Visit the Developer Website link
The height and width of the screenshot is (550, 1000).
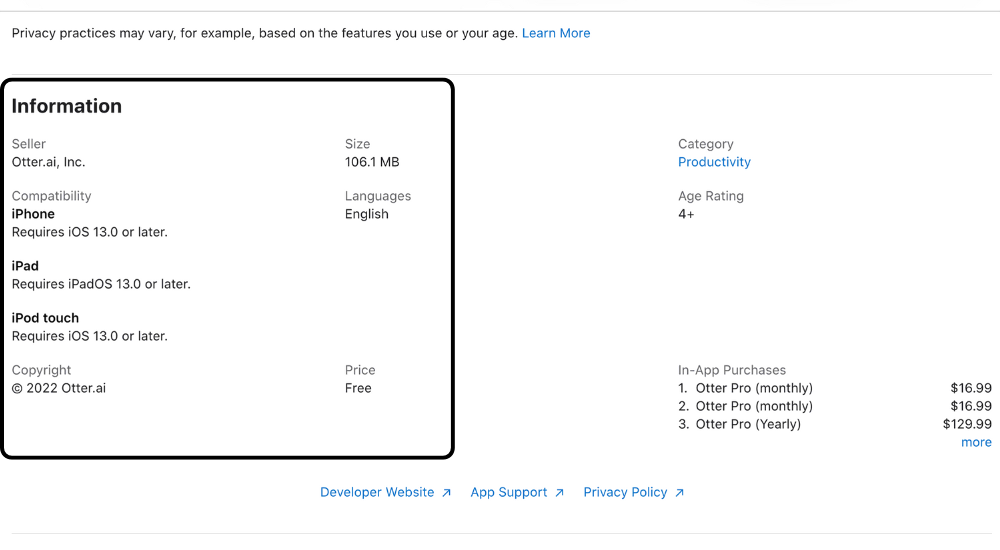pos(377,492)
